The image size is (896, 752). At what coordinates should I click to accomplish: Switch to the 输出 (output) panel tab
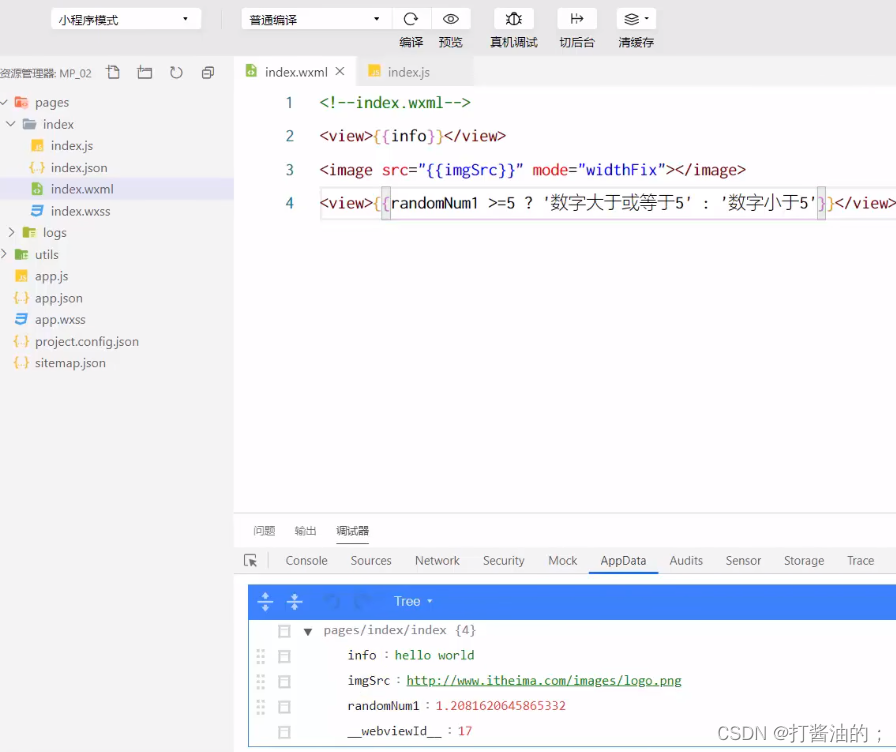pyautogui.click(x=305, y=531)
